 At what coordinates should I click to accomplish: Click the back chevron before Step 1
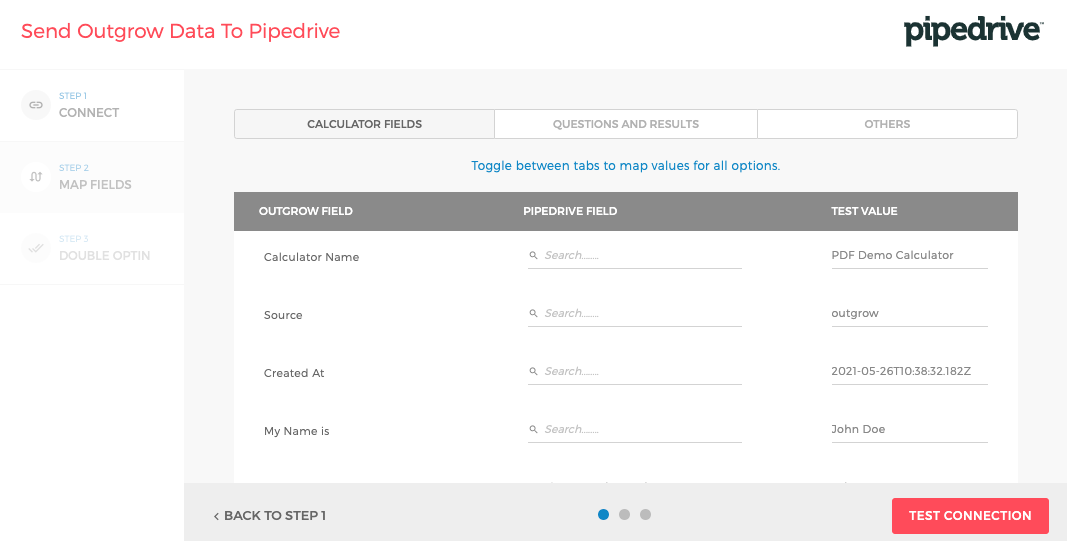pos(216,516)
